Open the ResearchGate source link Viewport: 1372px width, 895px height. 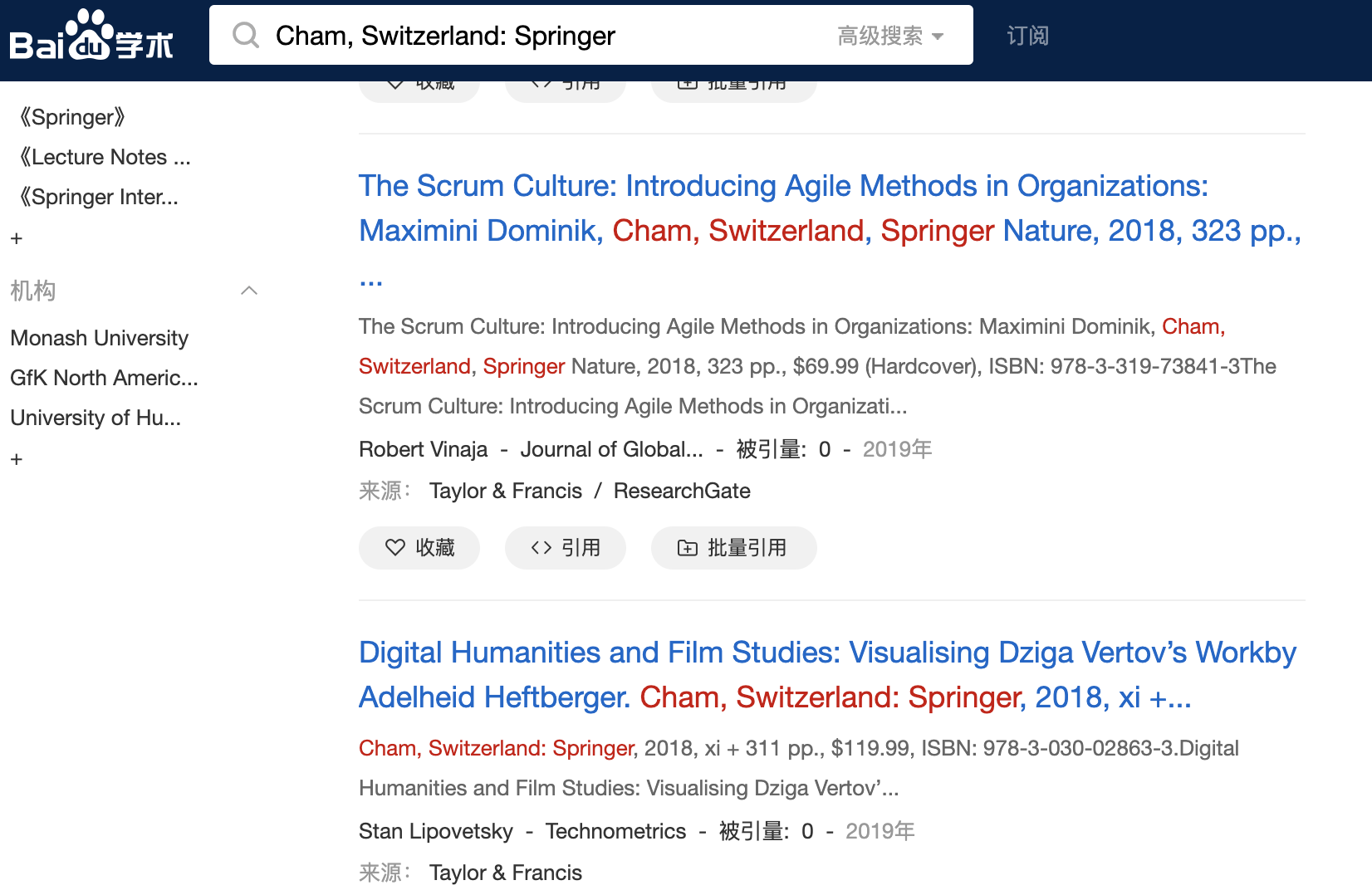pyautogui.click(x=682, y=491)
